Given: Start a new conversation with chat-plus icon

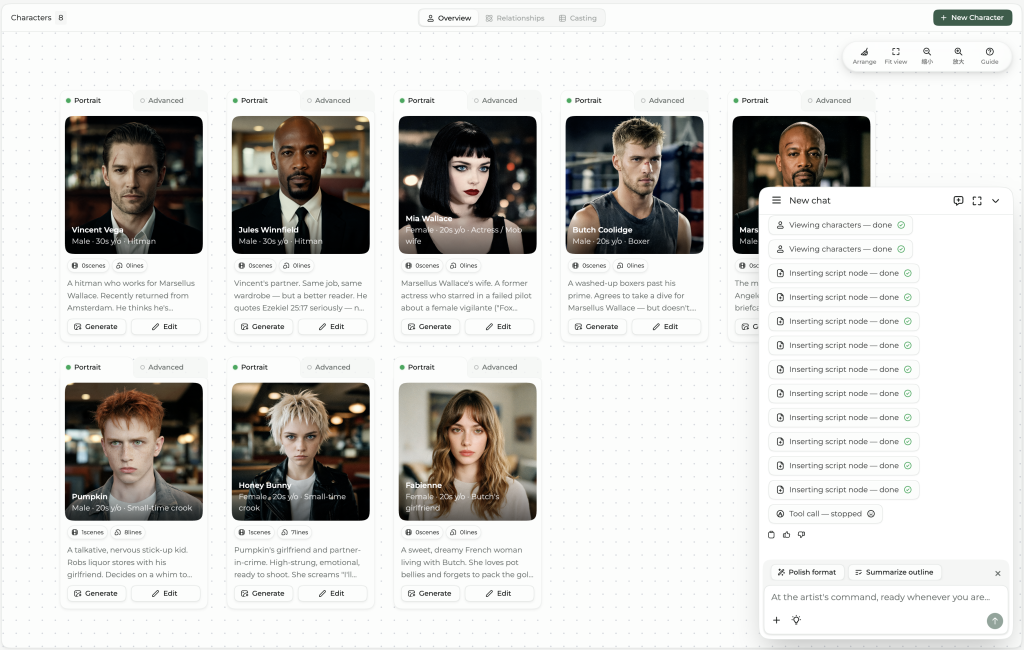Looking at the screenshot, I should [958, 201].
